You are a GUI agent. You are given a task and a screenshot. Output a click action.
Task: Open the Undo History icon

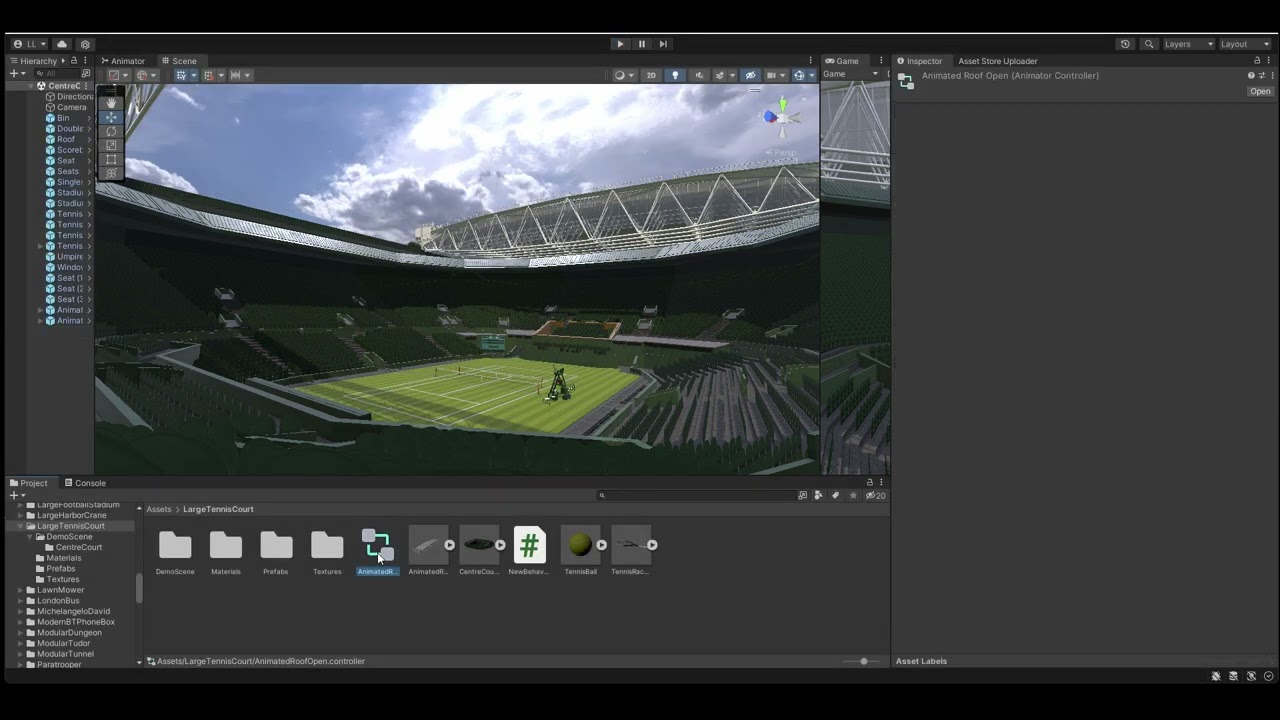[x=1125, y=44]
